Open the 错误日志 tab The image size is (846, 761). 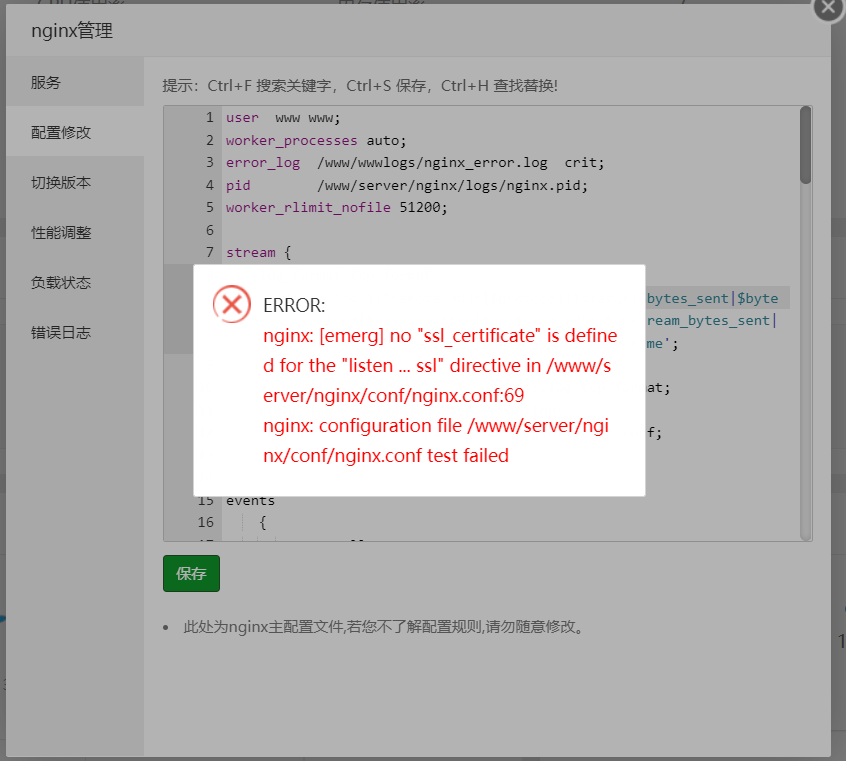click(75, 332)
